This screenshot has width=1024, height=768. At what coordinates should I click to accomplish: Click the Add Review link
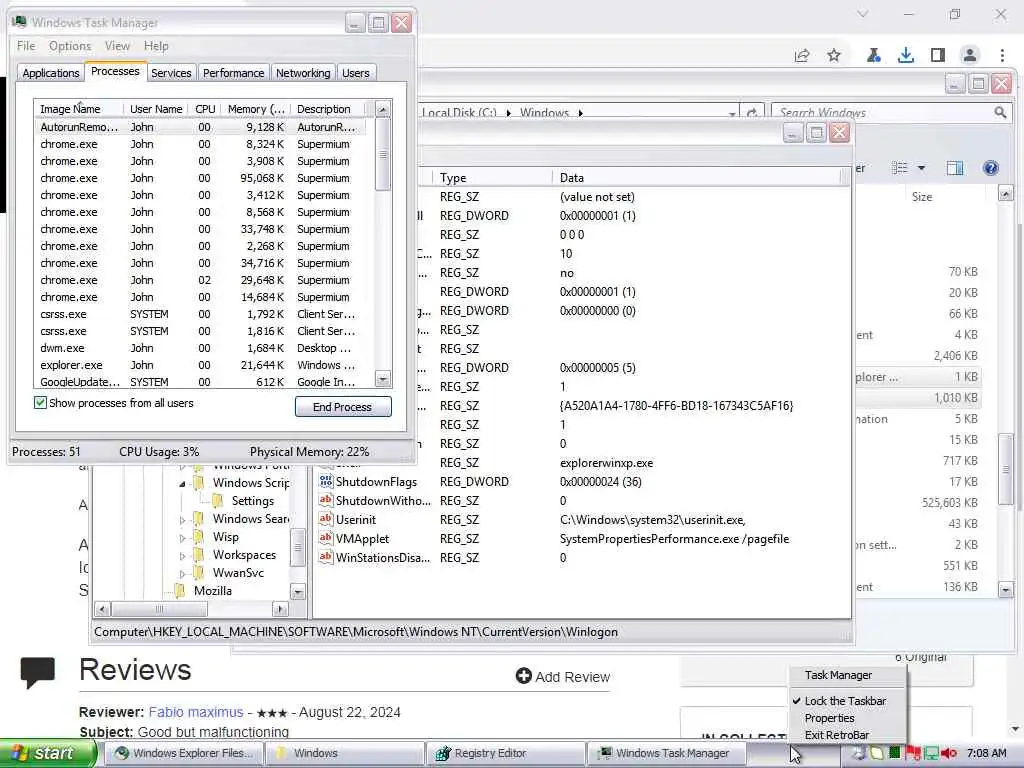[563, 677]
